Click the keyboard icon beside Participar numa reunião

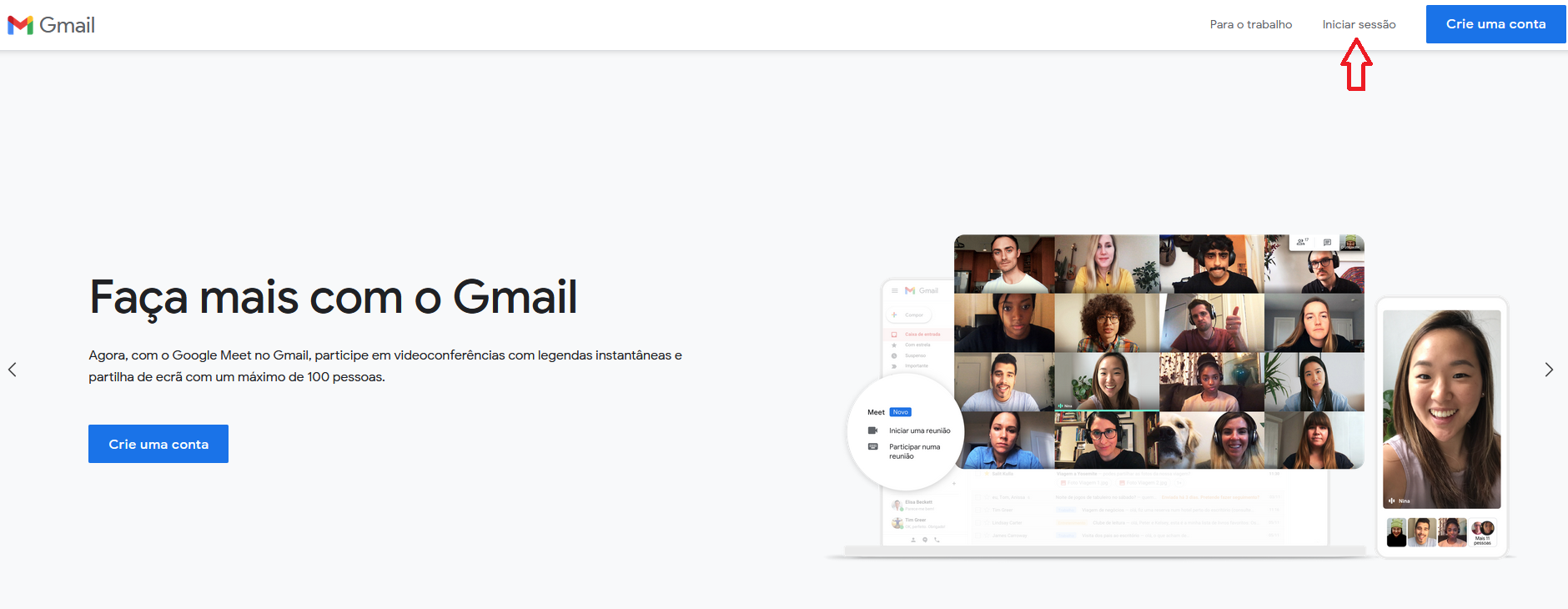click(x=872, y=447)
